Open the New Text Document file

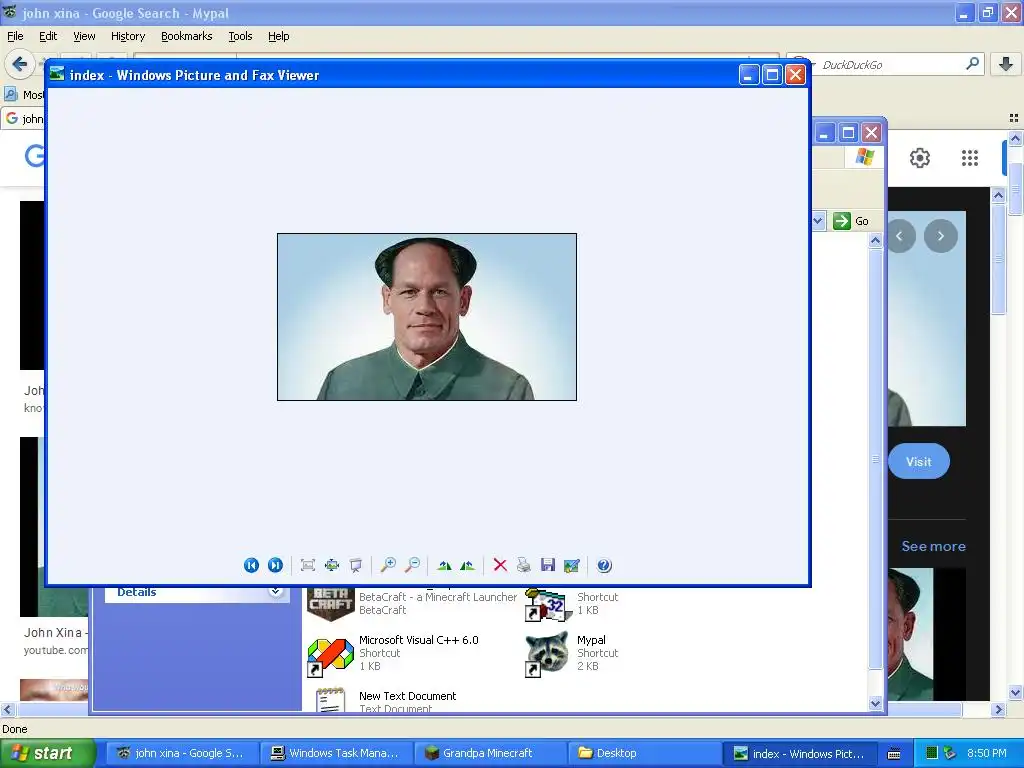pos(330,700)
